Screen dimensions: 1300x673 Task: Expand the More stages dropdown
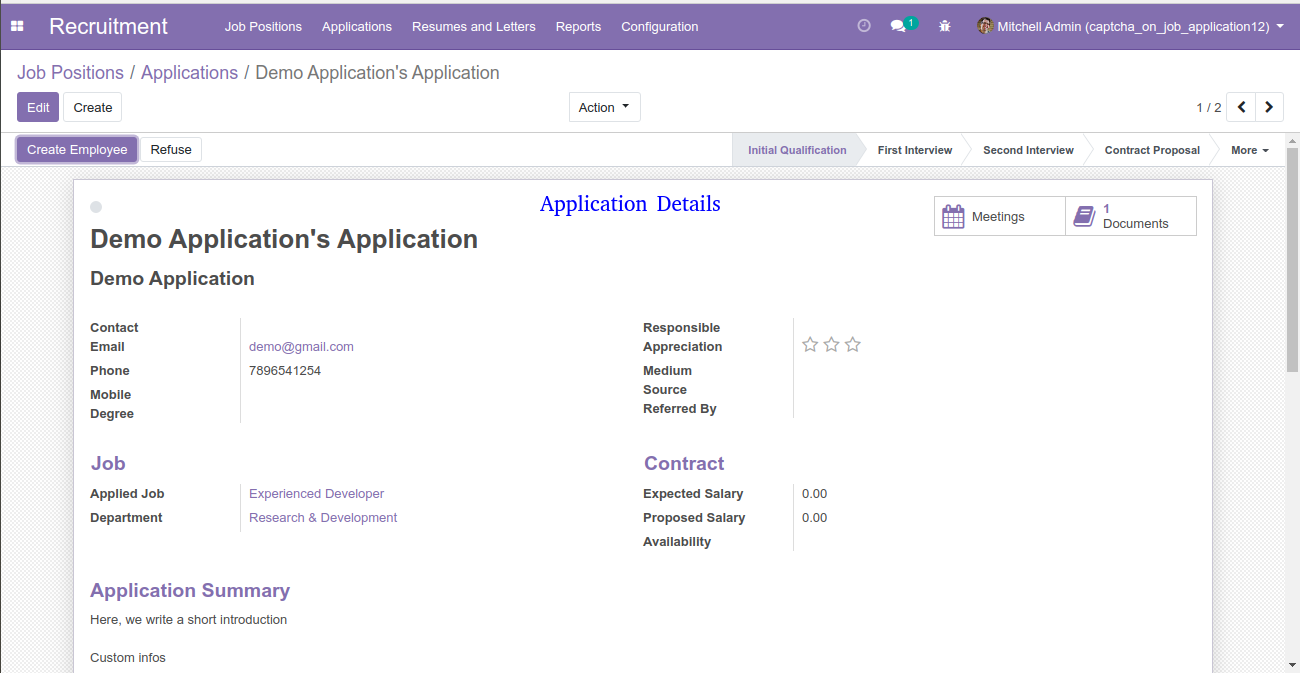(1249, 150)
